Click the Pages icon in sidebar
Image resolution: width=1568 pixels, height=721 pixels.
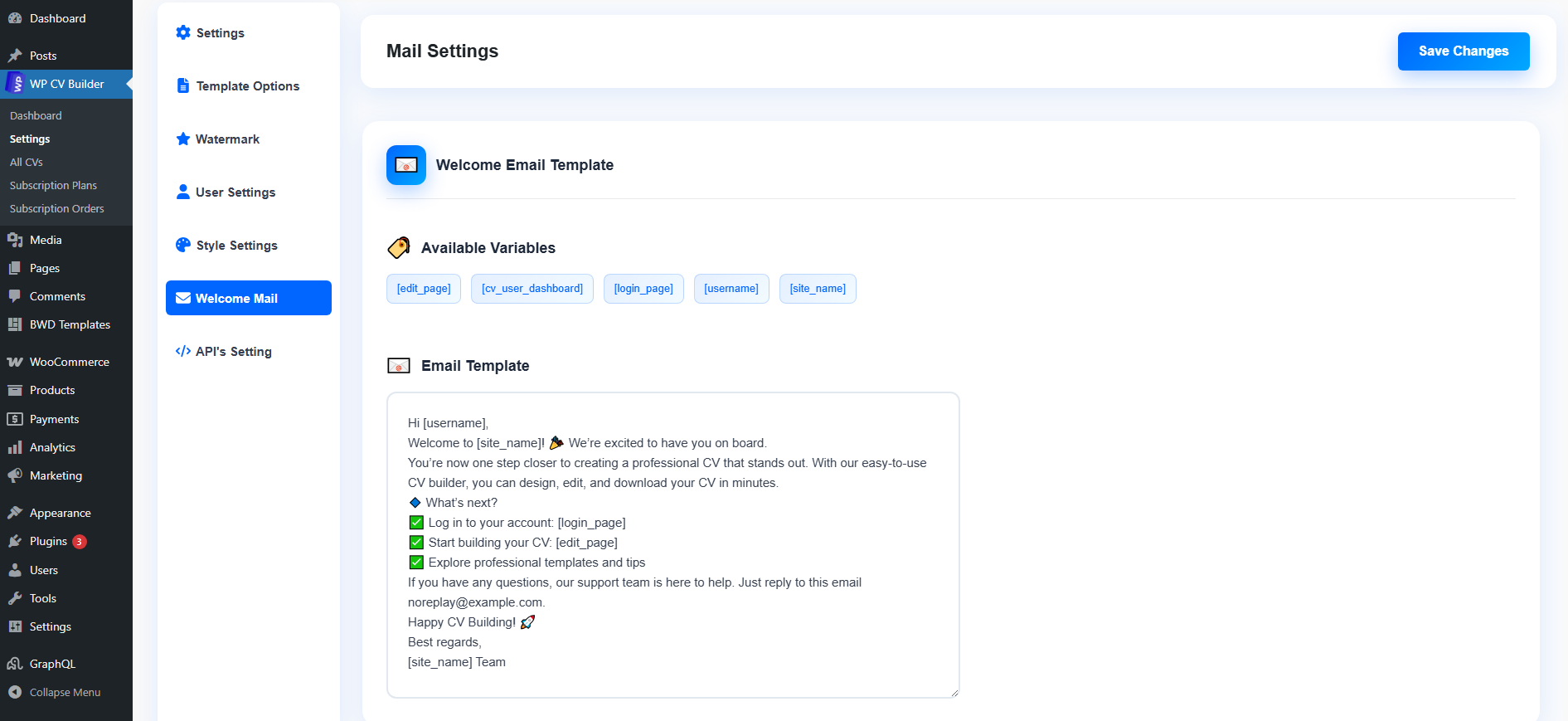coord(15,268)
